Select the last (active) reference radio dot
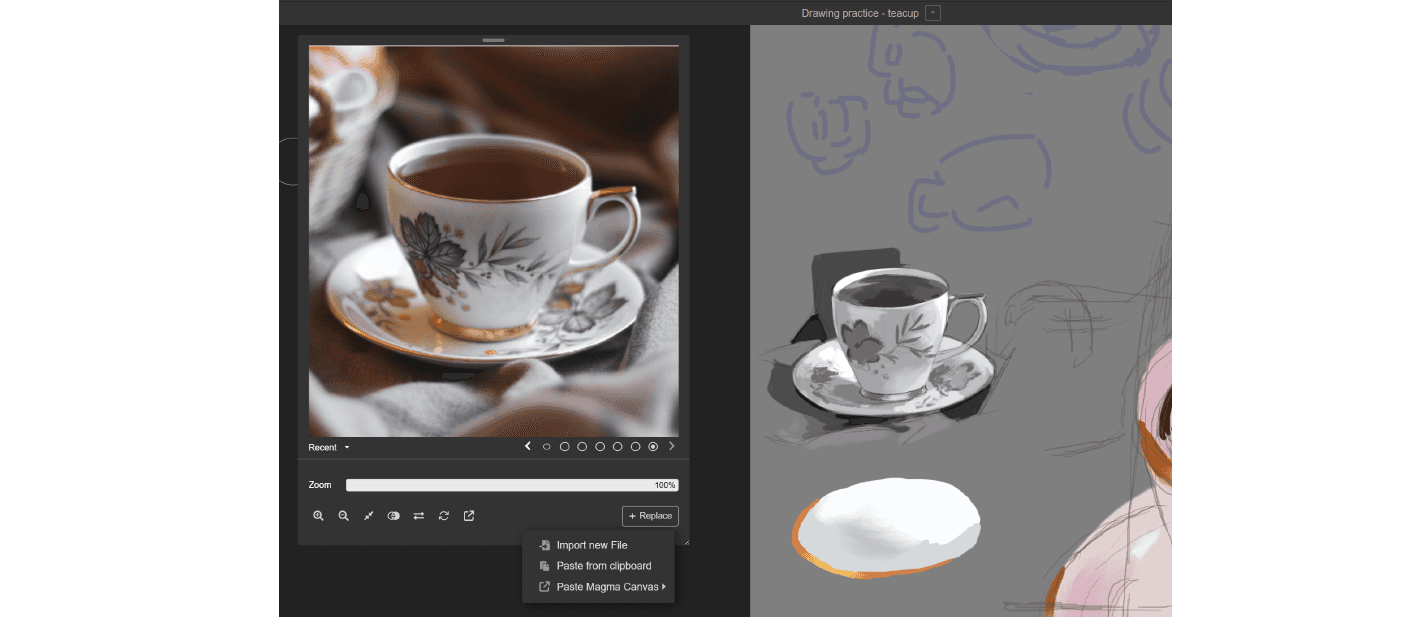1425x617 pixels. [x=653, y=447]
